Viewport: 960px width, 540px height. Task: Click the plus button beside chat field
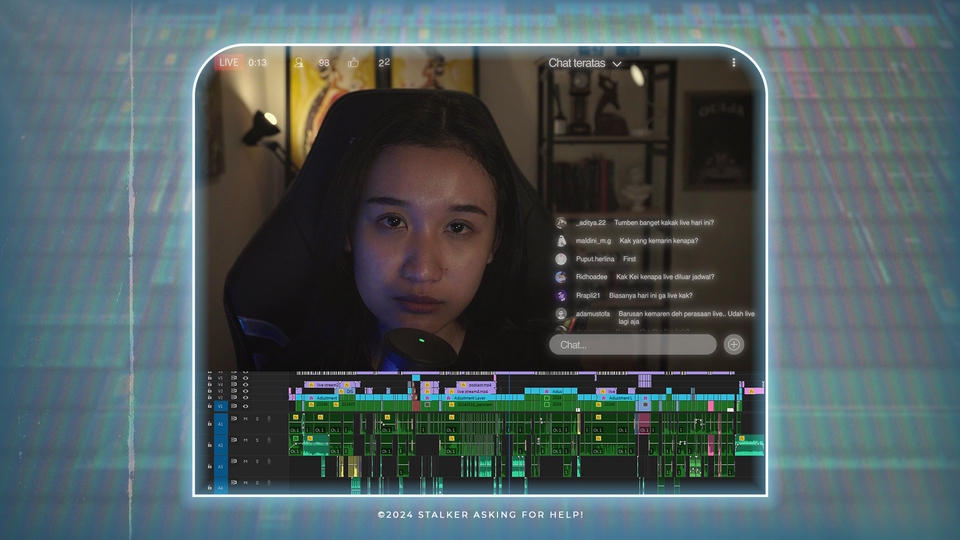pos(733,344)
